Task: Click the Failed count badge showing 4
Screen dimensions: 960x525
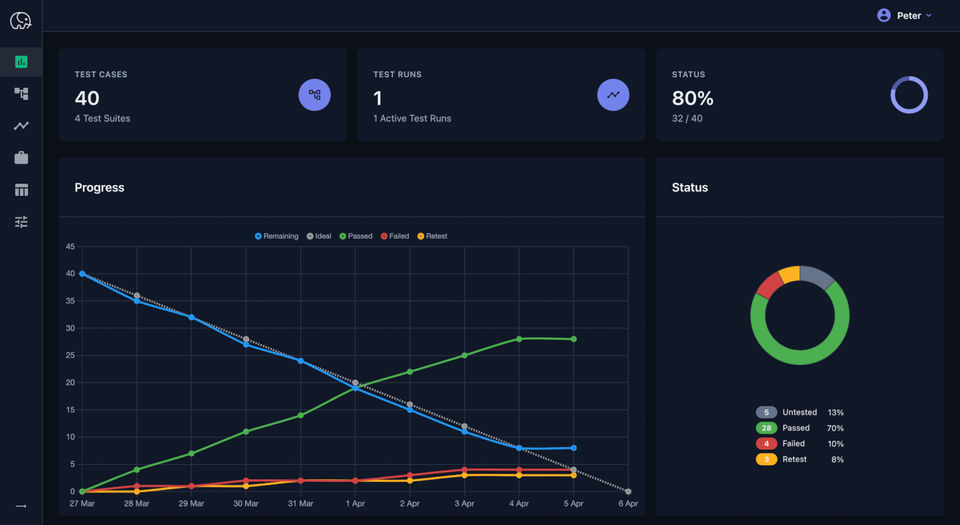Action: click(766, 444)
